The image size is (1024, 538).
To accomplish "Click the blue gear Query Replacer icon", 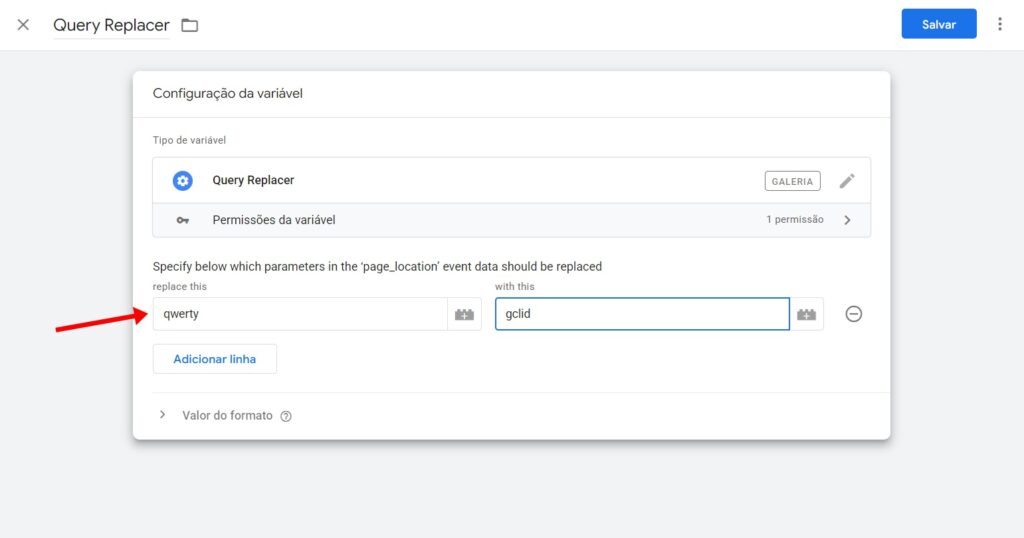I will coord(182,181).
